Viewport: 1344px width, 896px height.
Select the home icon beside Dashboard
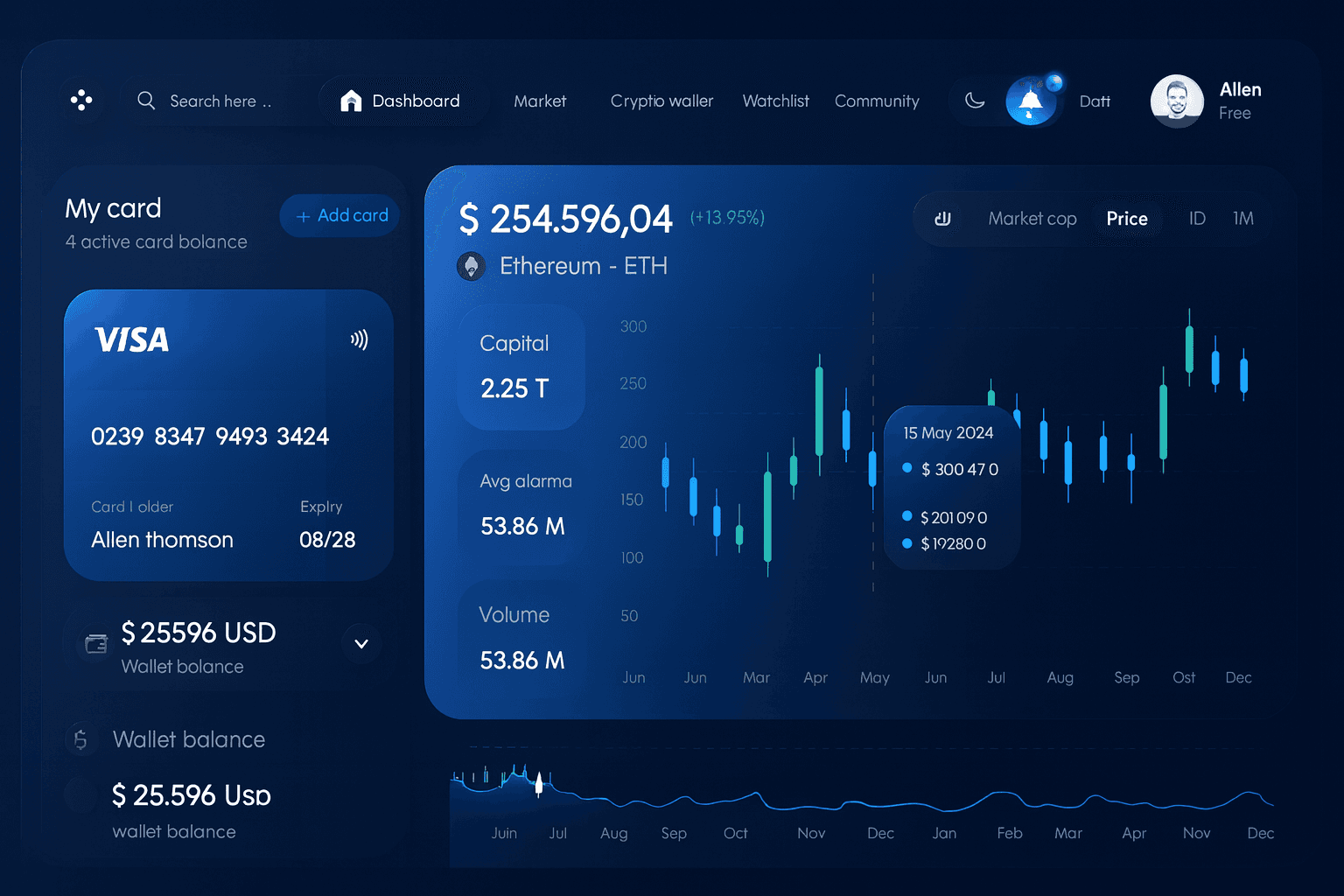[351, 100]
